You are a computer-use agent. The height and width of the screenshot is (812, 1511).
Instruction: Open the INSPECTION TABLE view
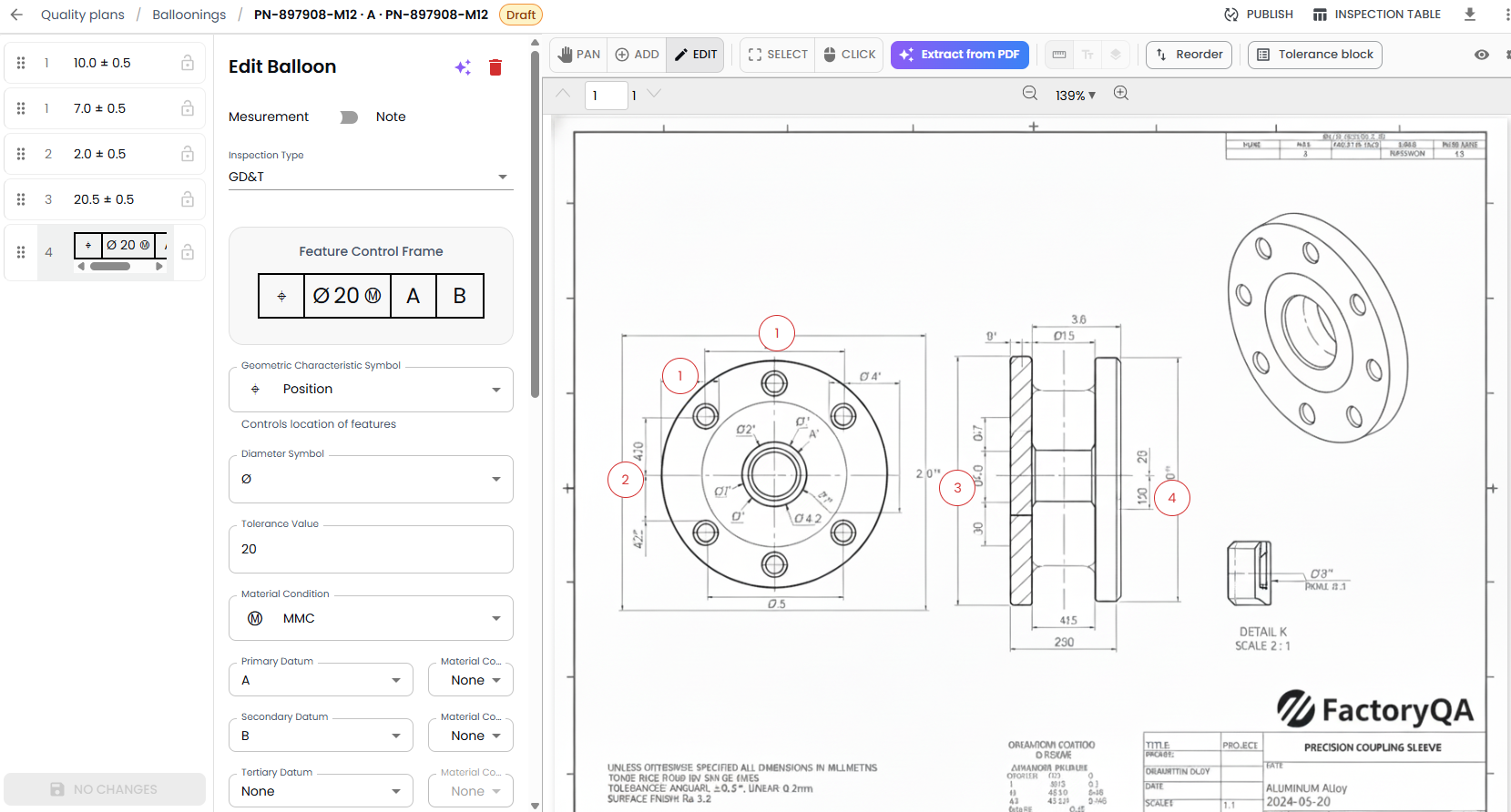(x=1376, y=15)
